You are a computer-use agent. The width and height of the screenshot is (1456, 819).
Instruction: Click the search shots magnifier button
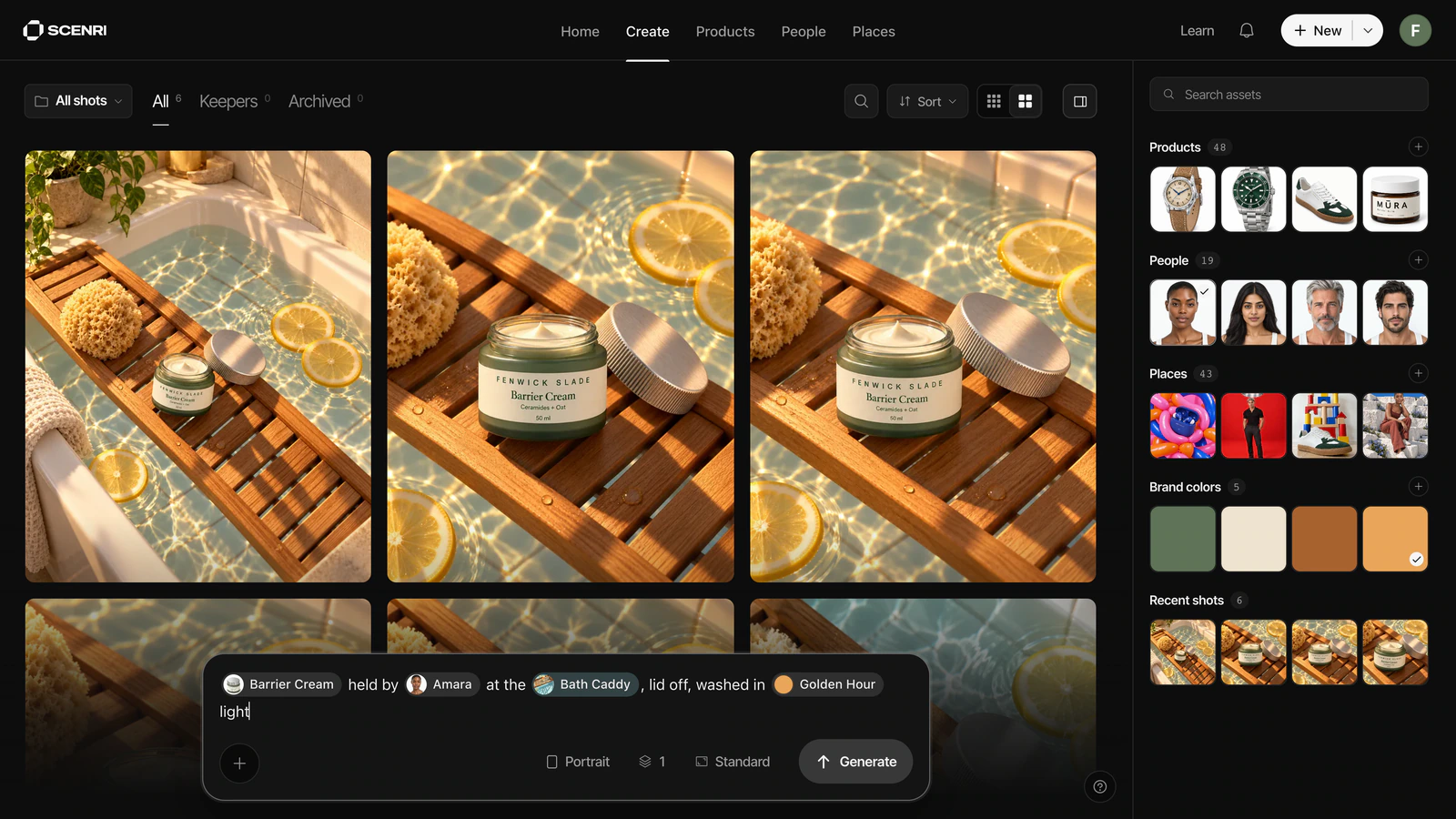[x=861, y=101]
